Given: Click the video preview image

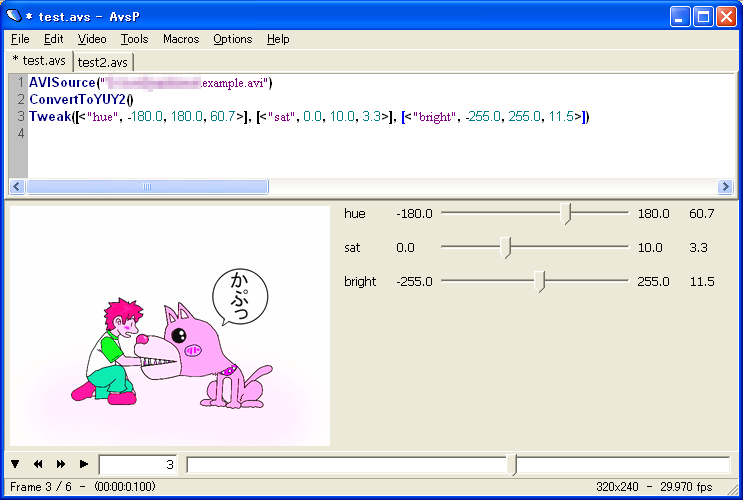Looking at the screenshot, I should coord(169,326).
